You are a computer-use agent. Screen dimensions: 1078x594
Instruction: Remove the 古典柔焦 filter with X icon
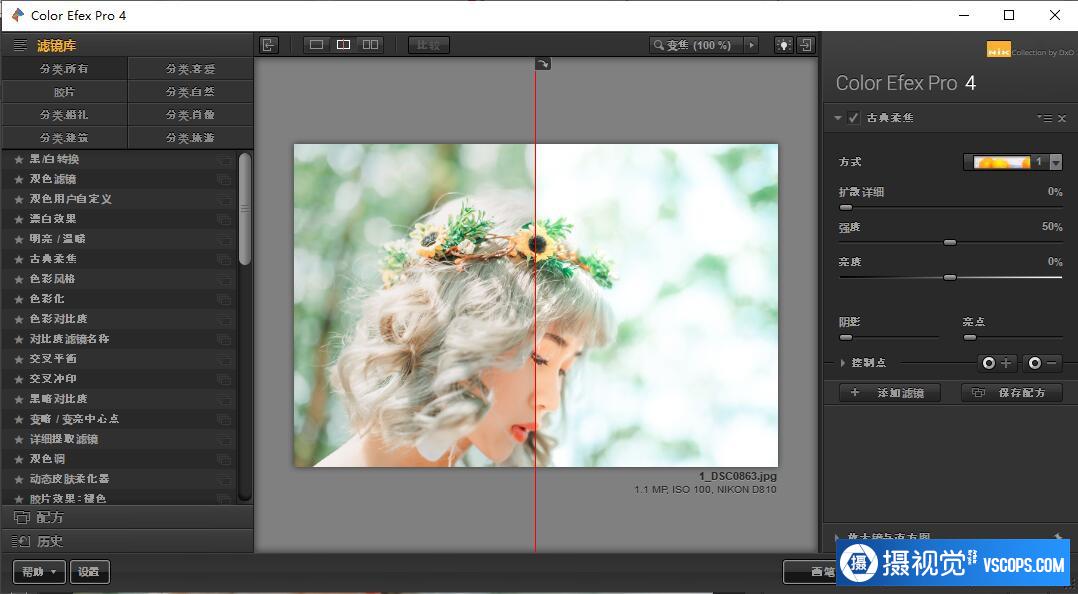(x=1062, y=118)
